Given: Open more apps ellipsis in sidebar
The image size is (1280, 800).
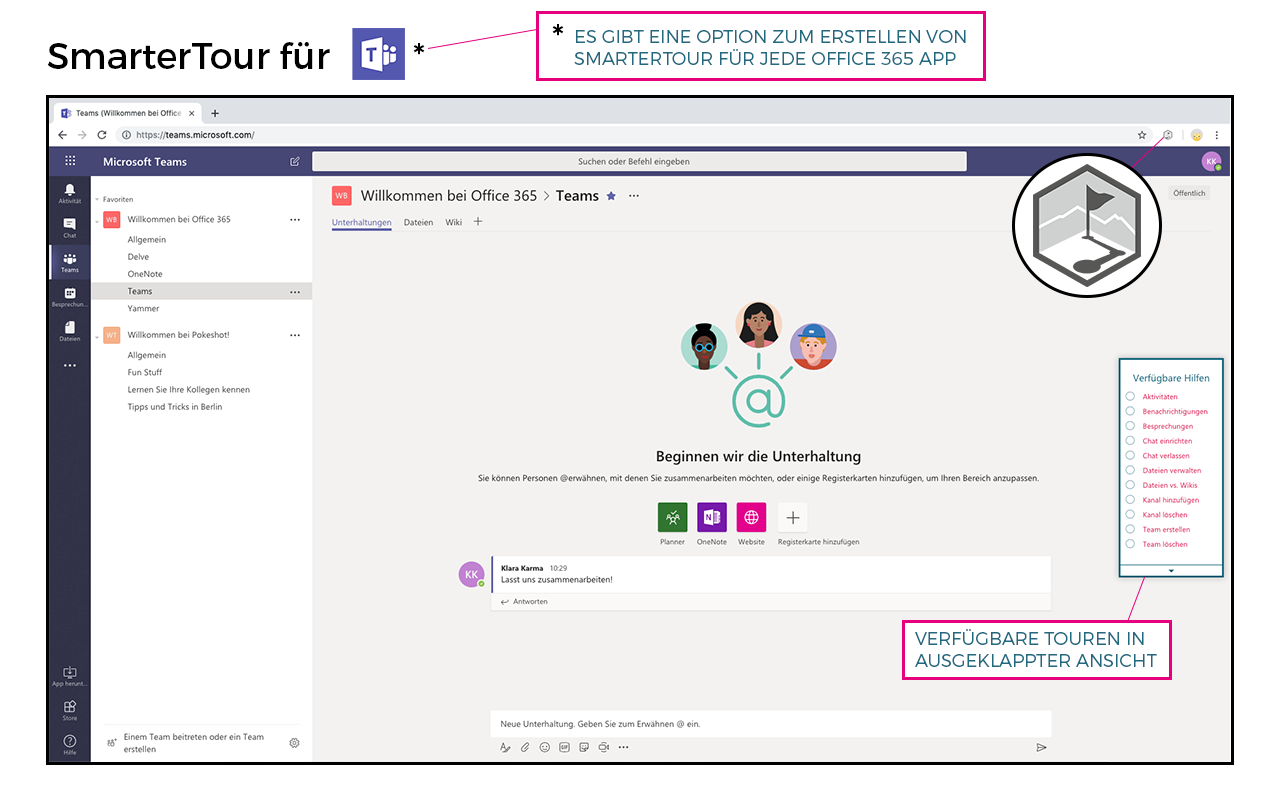Looking at the screenshot, I should pos(69,366).
